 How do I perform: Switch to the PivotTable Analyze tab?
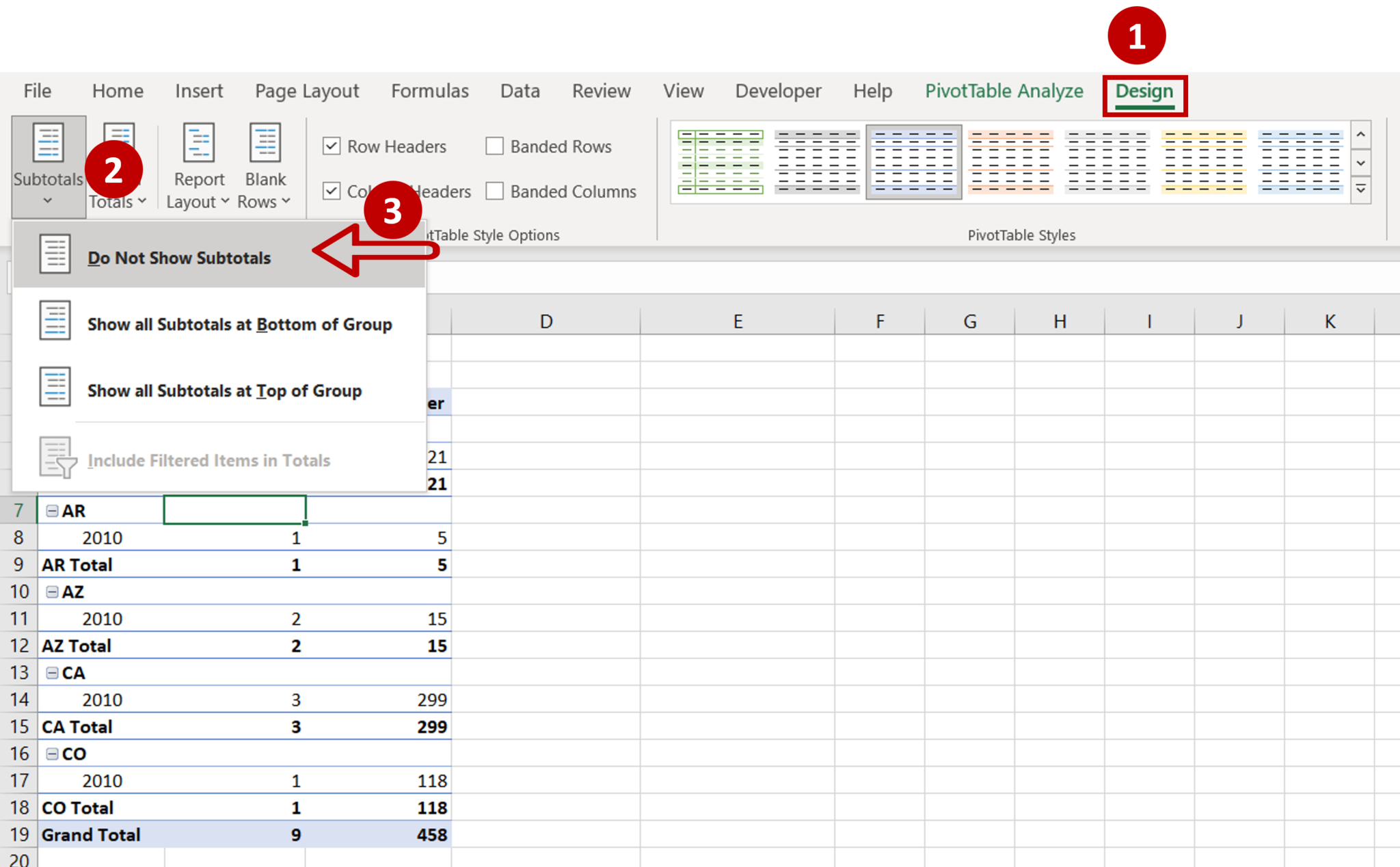tap(1004, 91)
